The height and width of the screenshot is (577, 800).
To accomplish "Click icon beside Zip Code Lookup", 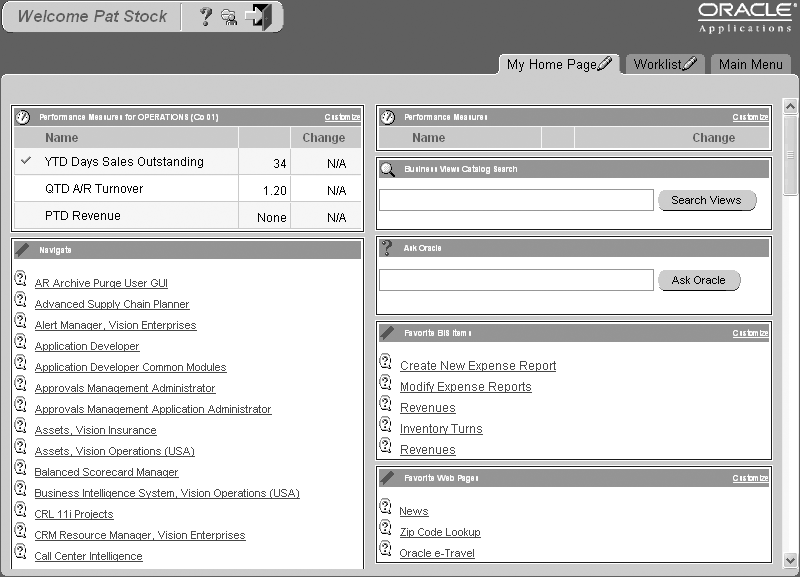I will (x=386, y=528).
